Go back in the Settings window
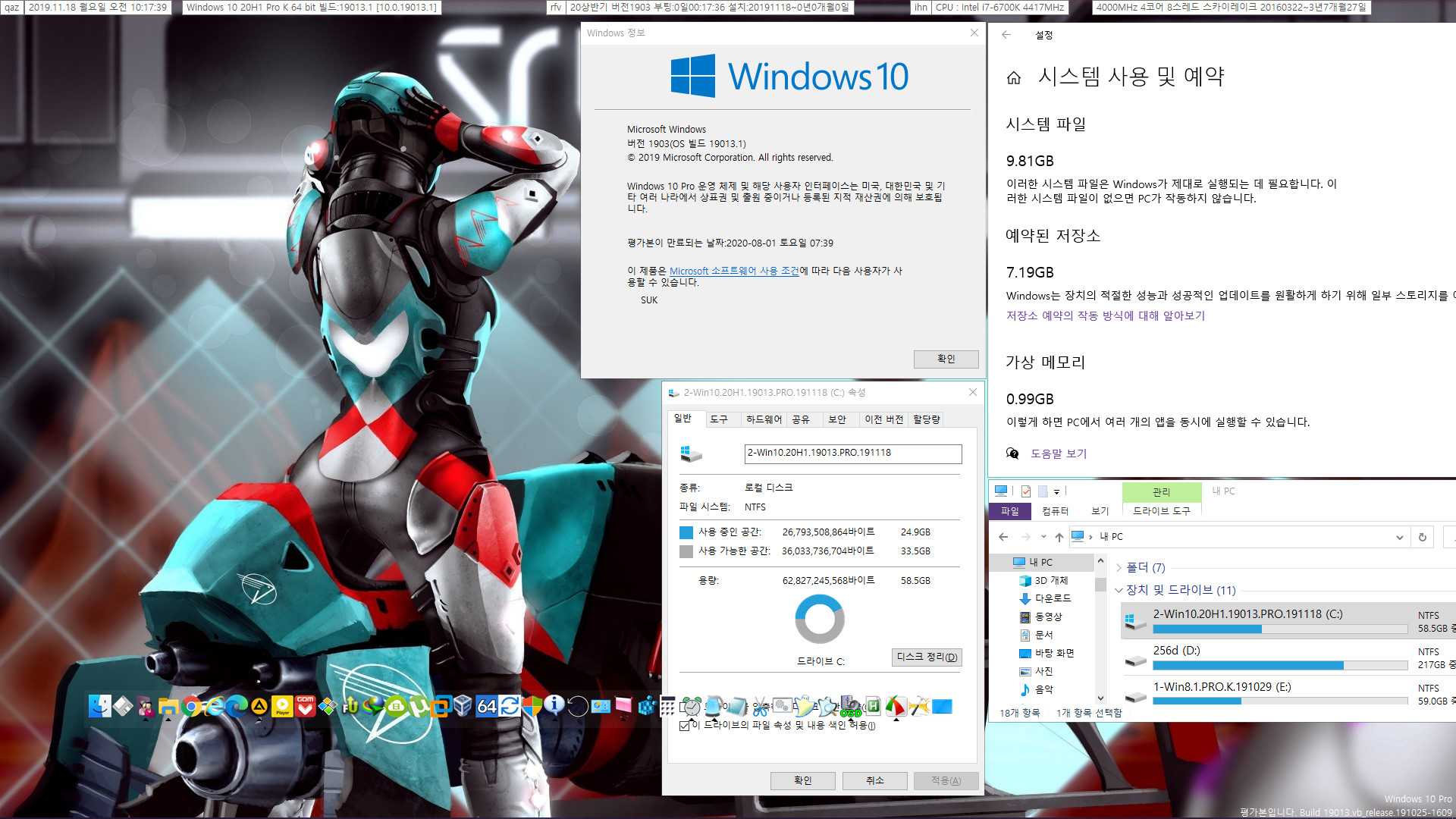 (x=1006, y=34)
